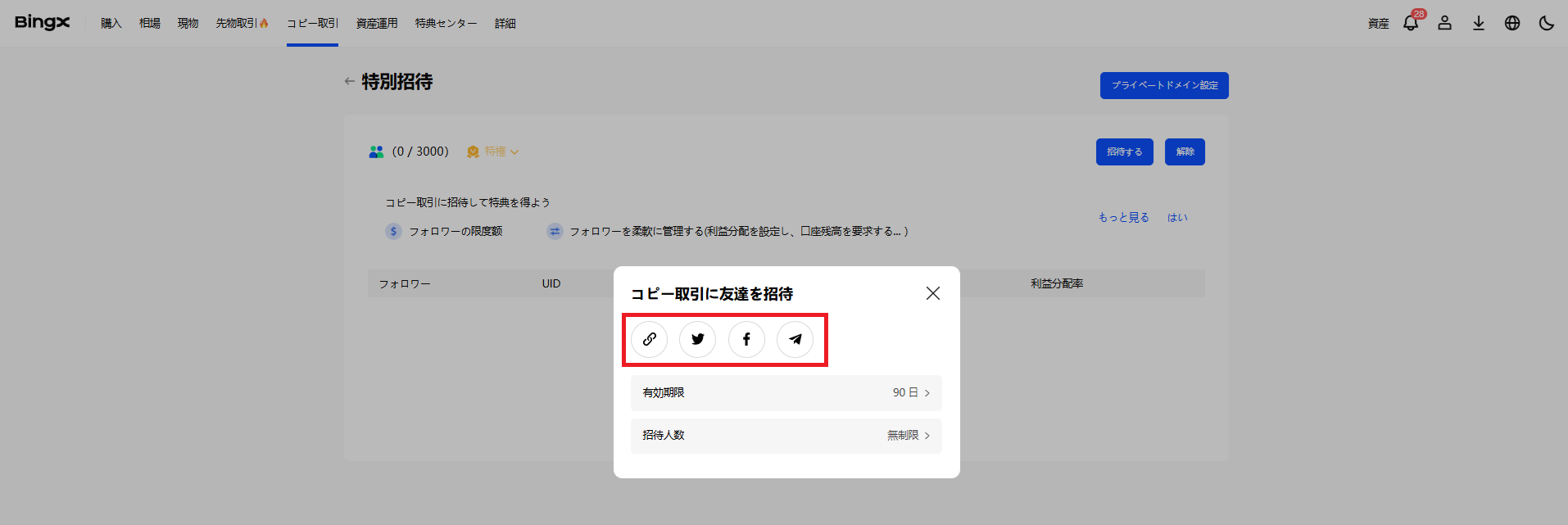The width and height of the screenshot is (1568, 525).
Task: Share invitation via Twitter icon
Action: 697,339
